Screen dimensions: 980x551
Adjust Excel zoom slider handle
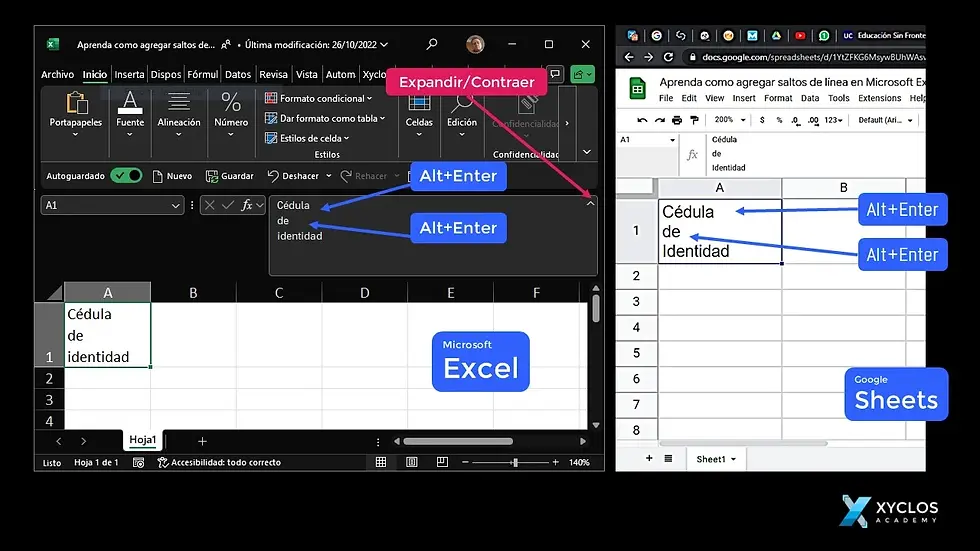tap(515, 462)
